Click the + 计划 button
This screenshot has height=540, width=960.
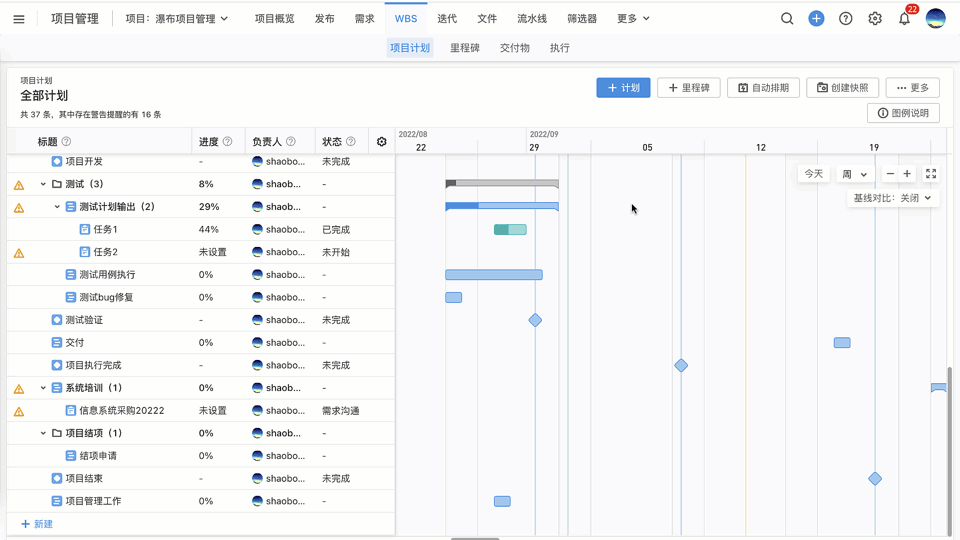[623, 88]
